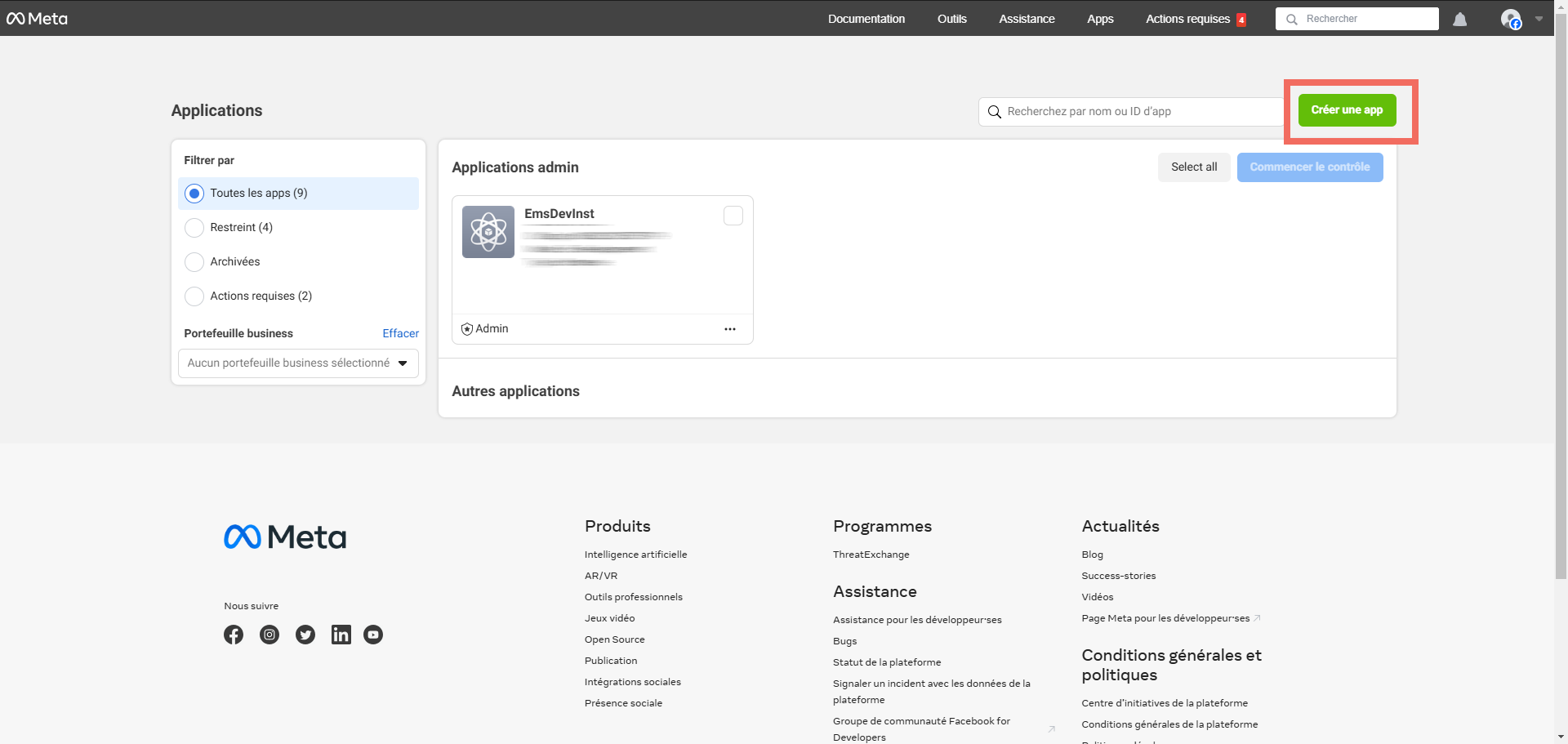Viewport: 1568px width, 744px height.
Task: Open Statut de la plateforme link
Action: (x=887, y=662)
